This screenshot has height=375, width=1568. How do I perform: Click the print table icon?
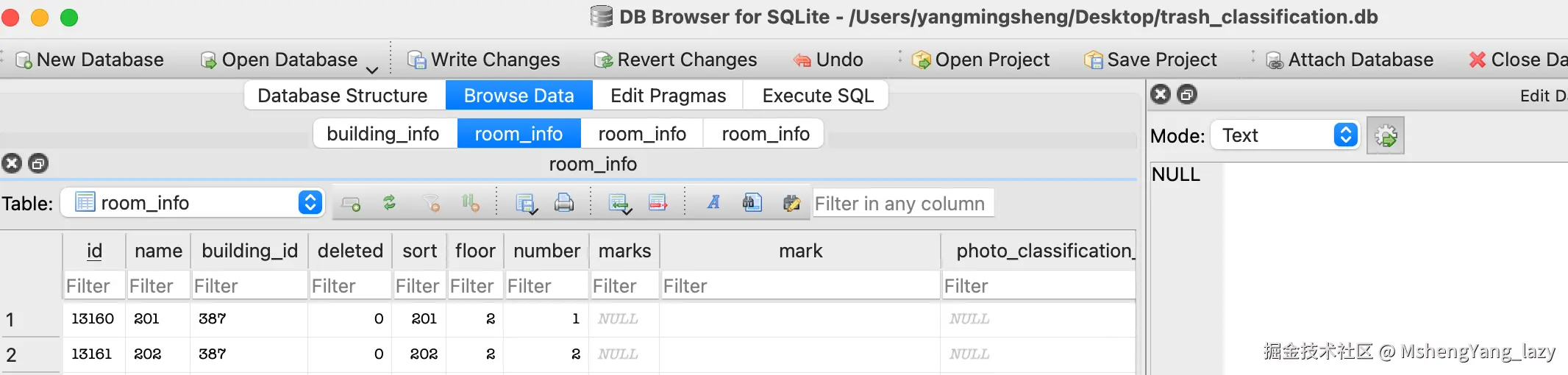pyautogui.click(x=564, y=203)
